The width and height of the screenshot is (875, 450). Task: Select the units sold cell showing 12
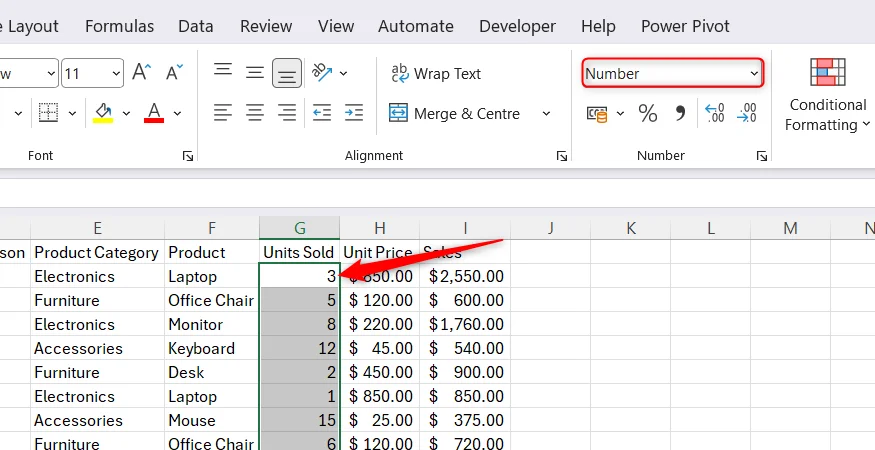(x=300, y=348)
